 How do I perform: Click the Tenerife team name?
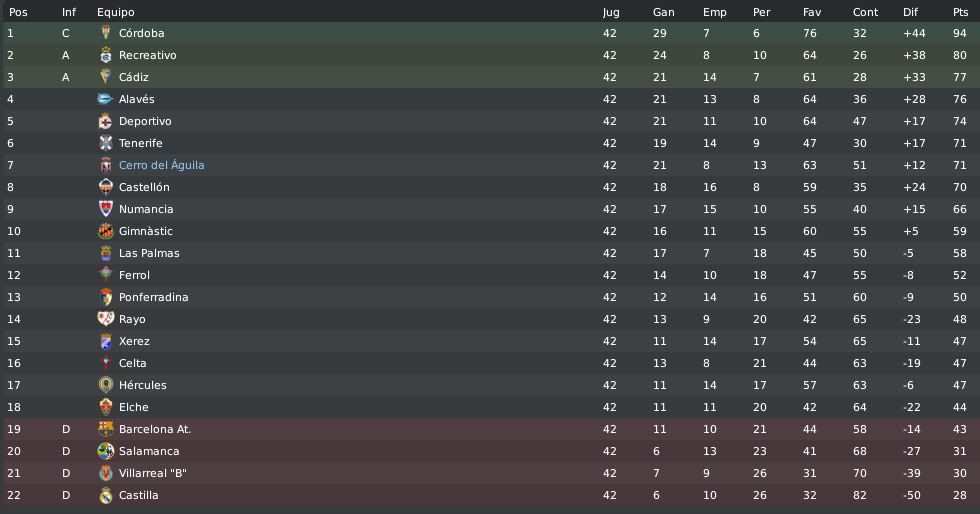coord(141,143)
